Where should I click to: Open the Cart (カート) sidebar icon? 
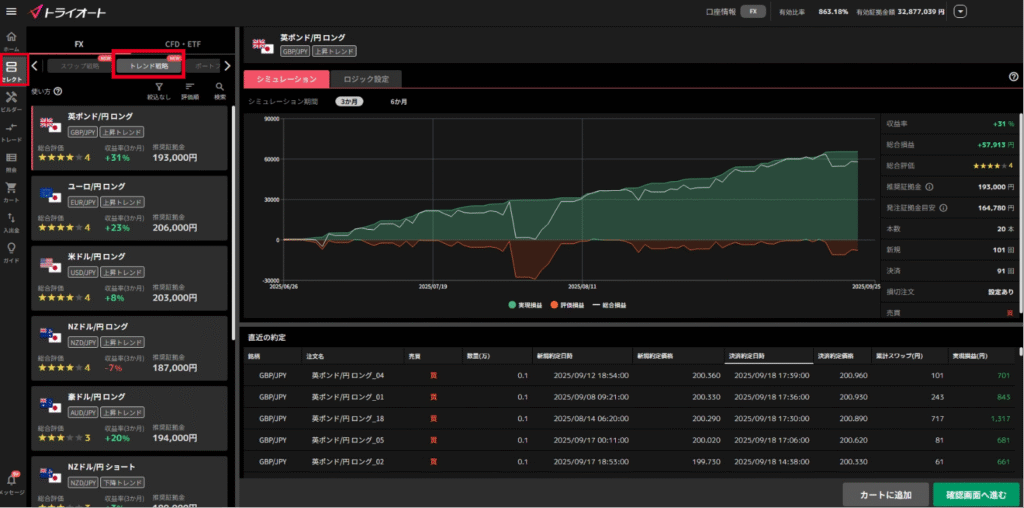11,190
